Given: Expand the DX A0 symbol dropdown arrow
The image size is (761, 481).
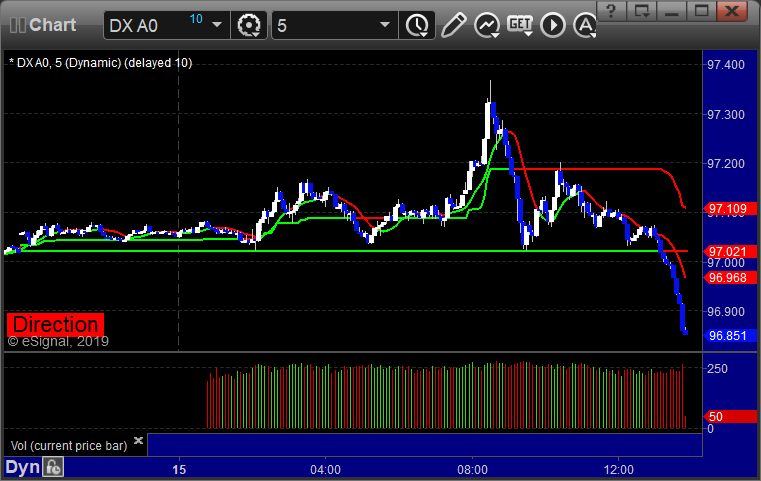Looking at the screenshot, I should [x=217, y=25].
